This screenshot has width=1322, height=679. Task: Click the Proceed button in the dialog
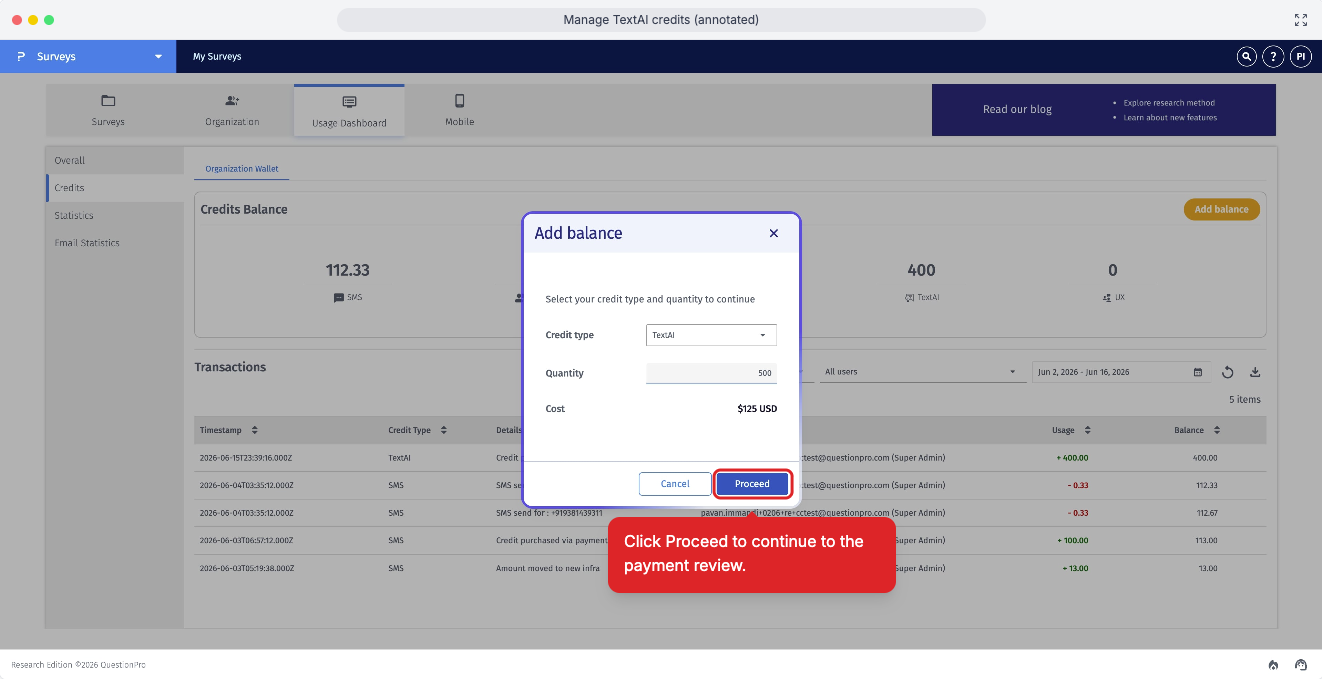[752, 484]
